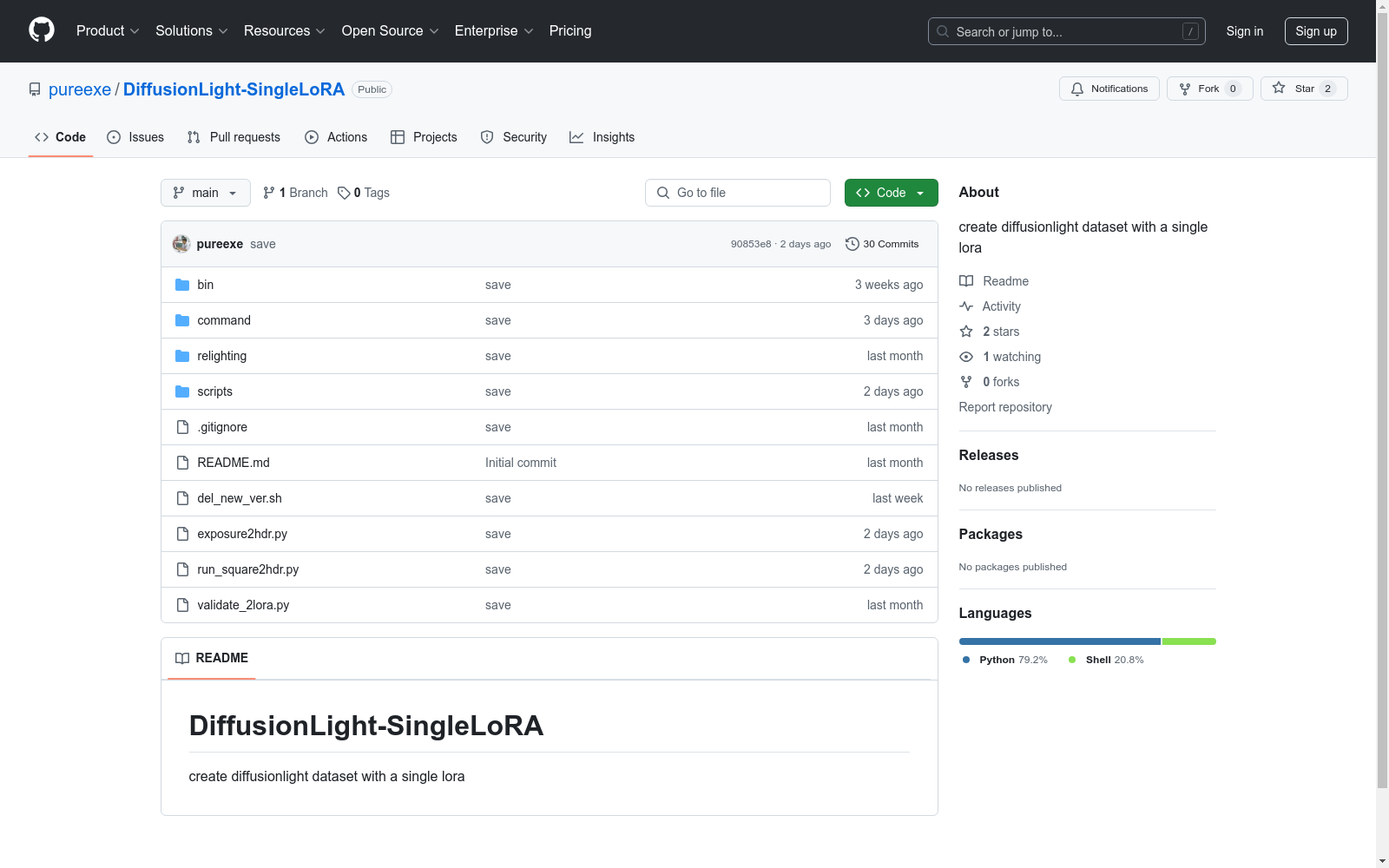Click the .gitignore file icon
This screenshot has height=868, width=1389.
tap(182, 427)
